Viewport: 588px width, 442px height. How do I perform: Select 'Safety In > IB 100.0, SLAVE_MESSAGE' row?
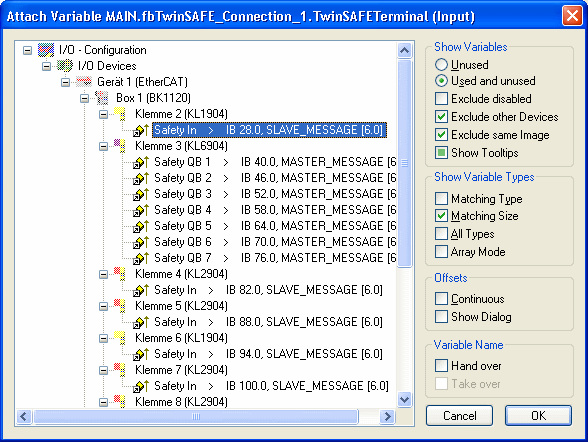271,386
